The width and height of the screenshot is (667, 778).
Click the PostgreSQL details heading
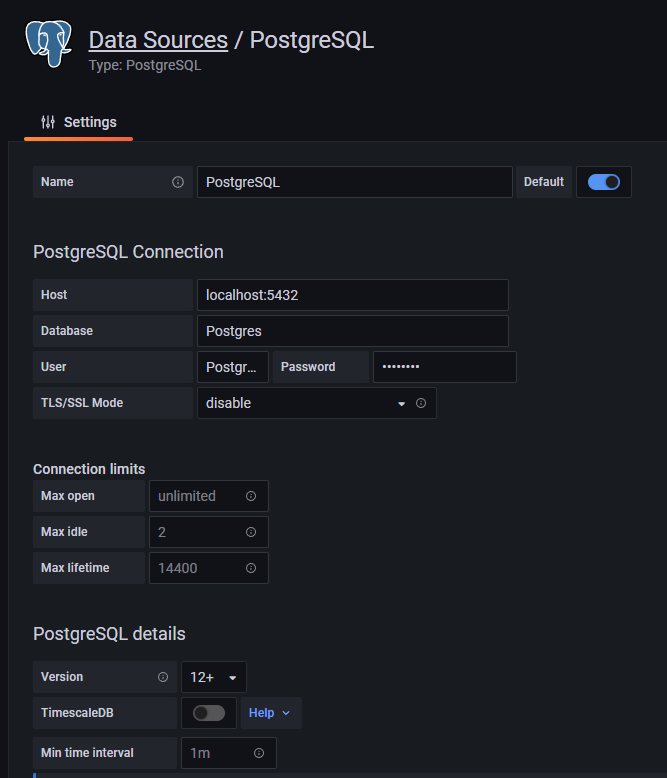(x=109, y=634)
